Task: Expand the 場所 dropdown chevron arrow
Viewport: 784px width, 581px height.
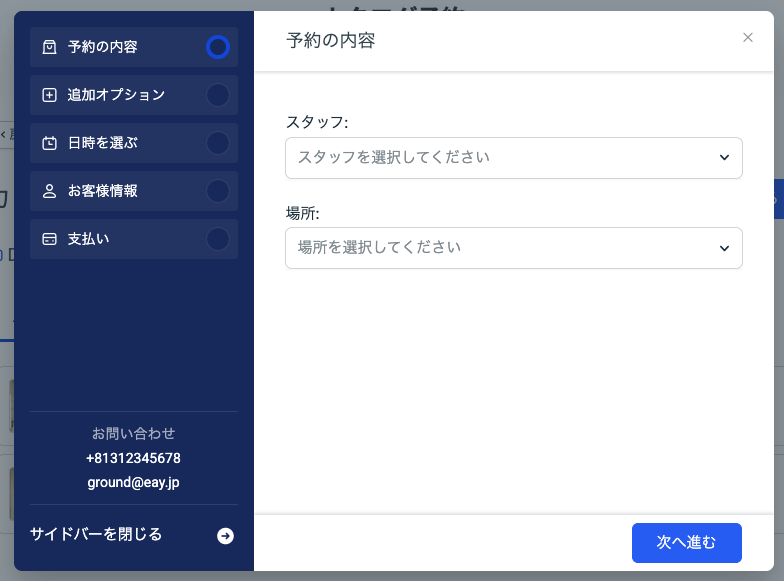Action: (724, 248)
